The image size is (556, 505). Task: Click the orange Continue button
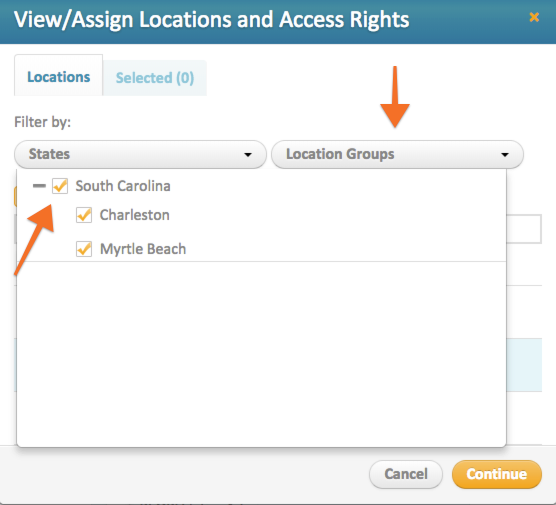497,474
